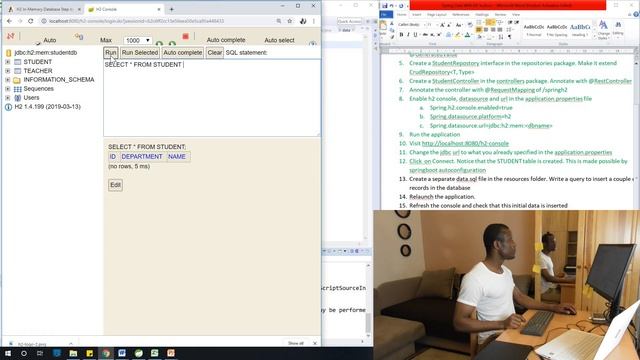
Task: Click the Chrome icon in the taskbar
Action: coord(106,353)
